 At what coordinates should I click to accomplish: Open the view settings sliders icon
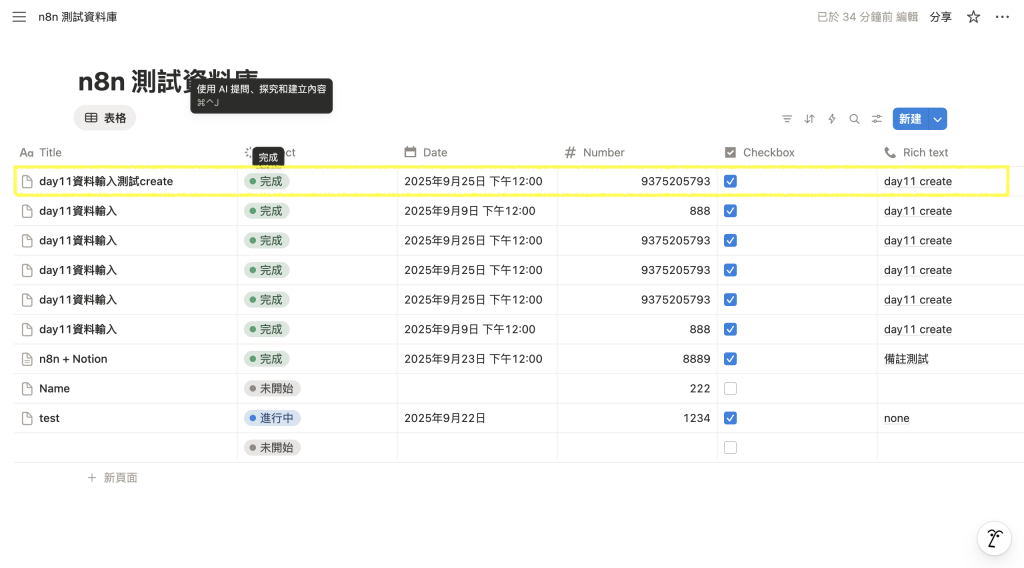[x=876, y=119]
